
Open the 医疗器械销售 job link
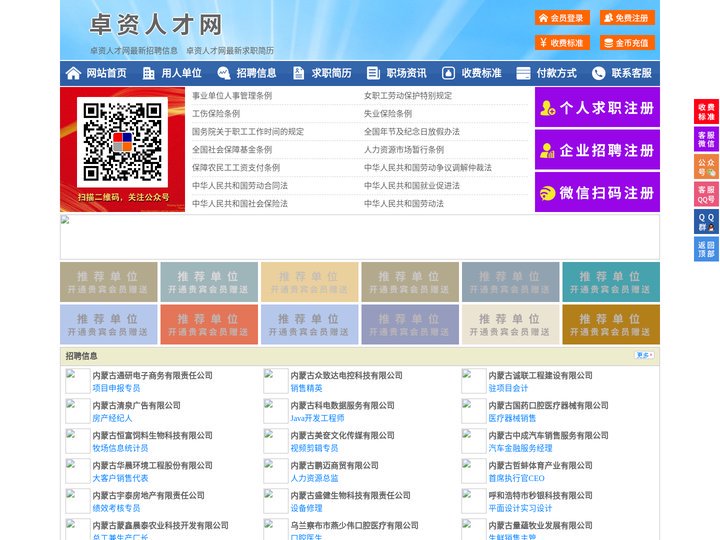pyautogui.click(x=512, y=418)
